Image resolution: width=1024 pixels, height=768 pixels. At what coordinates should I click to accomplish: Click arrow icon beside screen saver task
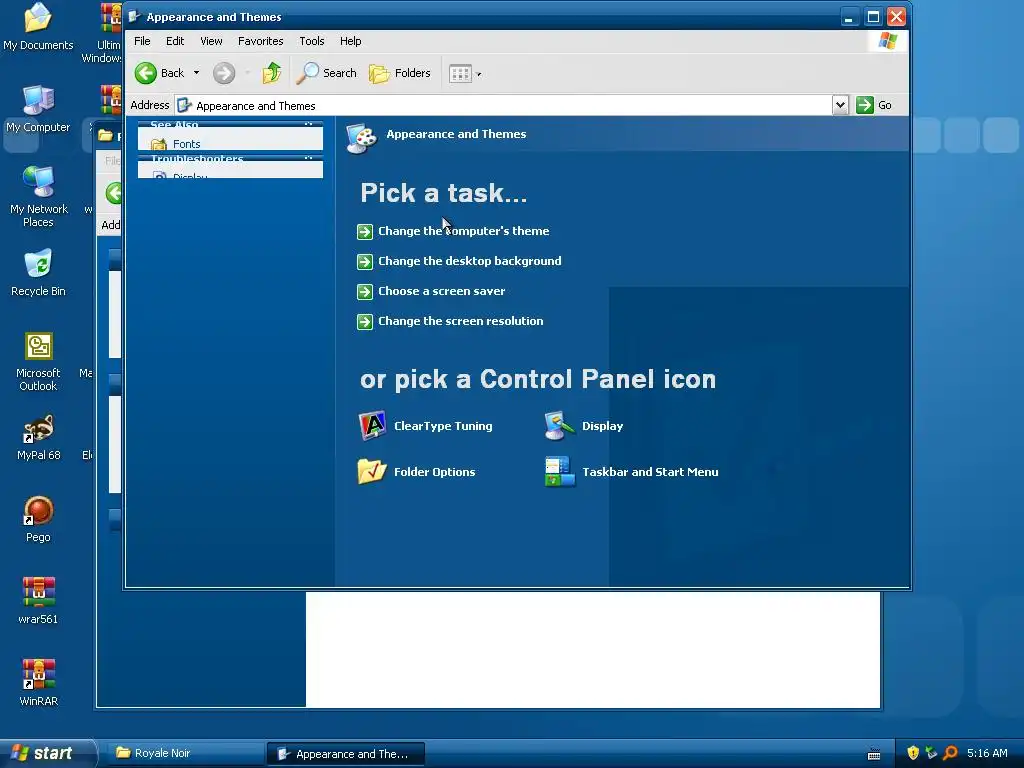364,291
